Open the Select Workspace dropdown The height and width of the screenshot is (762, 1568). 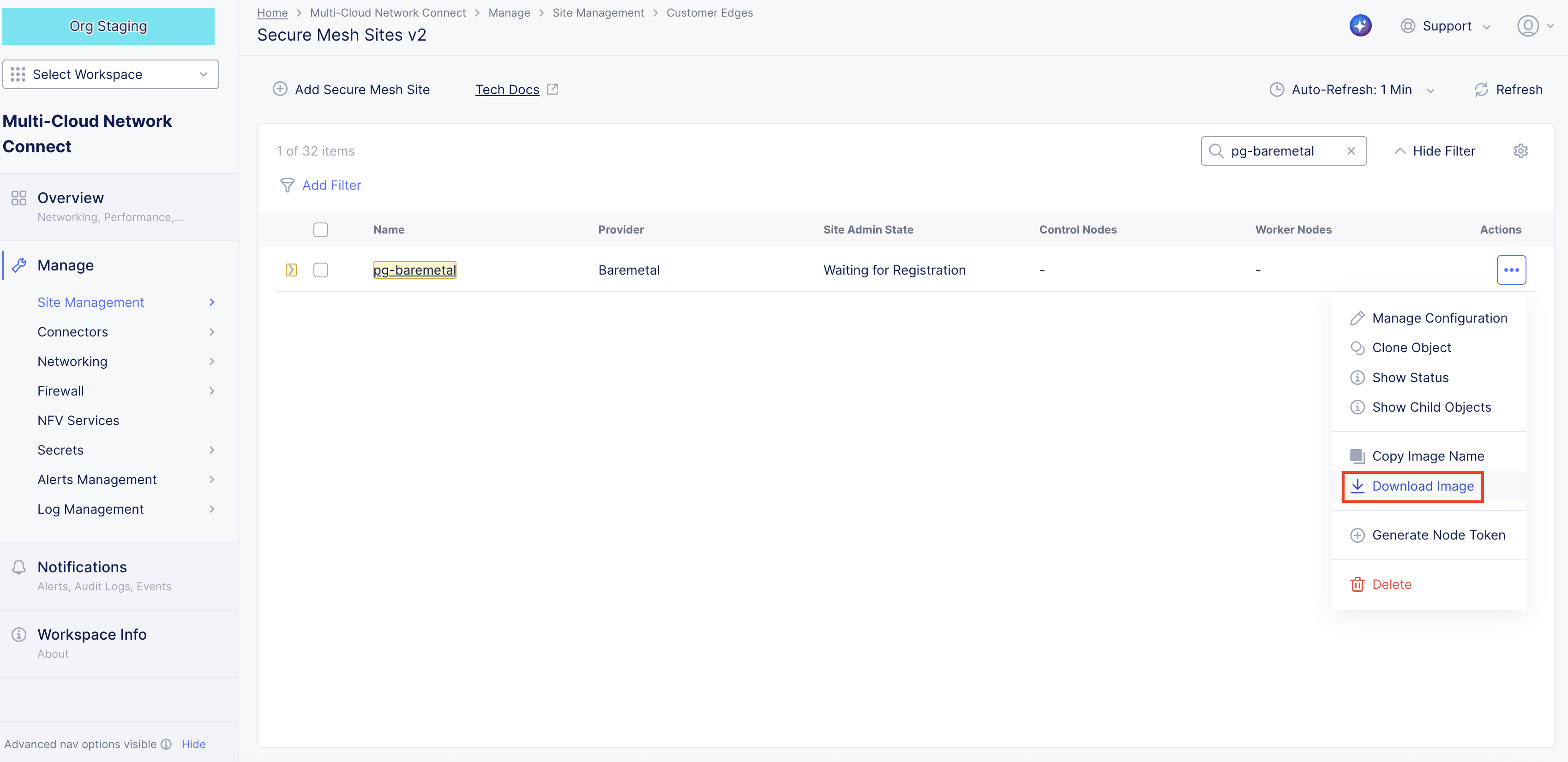(111, 74)
